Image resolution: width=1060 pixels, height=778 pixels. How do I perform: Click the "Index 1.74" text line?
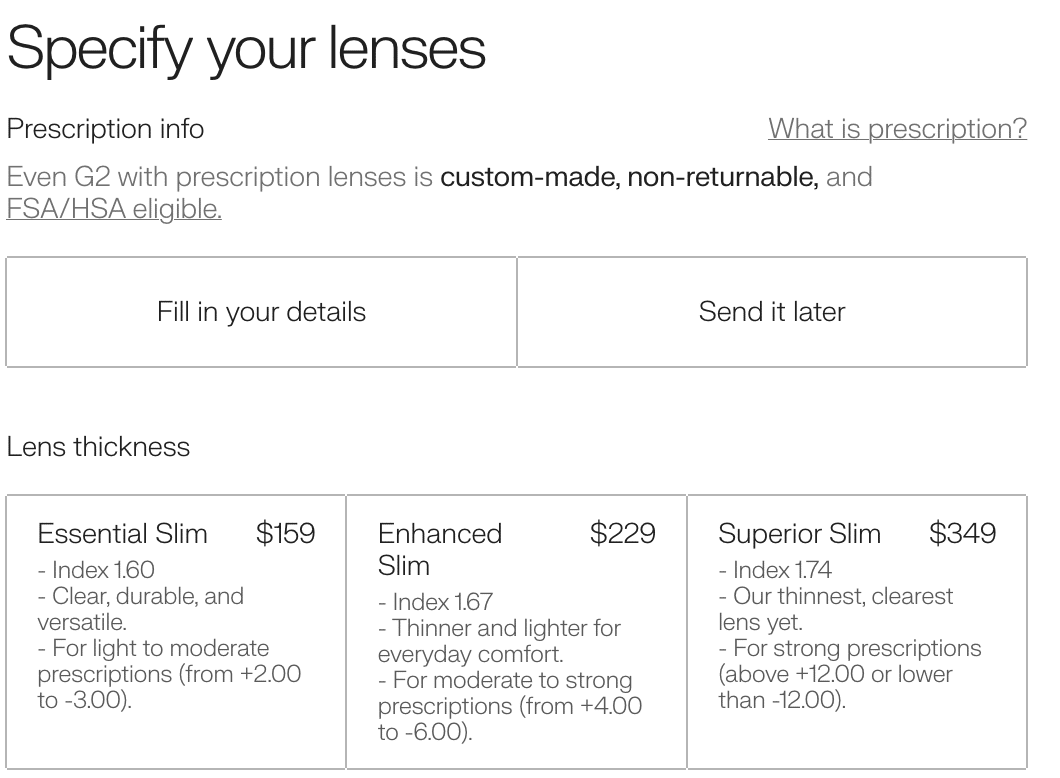pos(775,570)
